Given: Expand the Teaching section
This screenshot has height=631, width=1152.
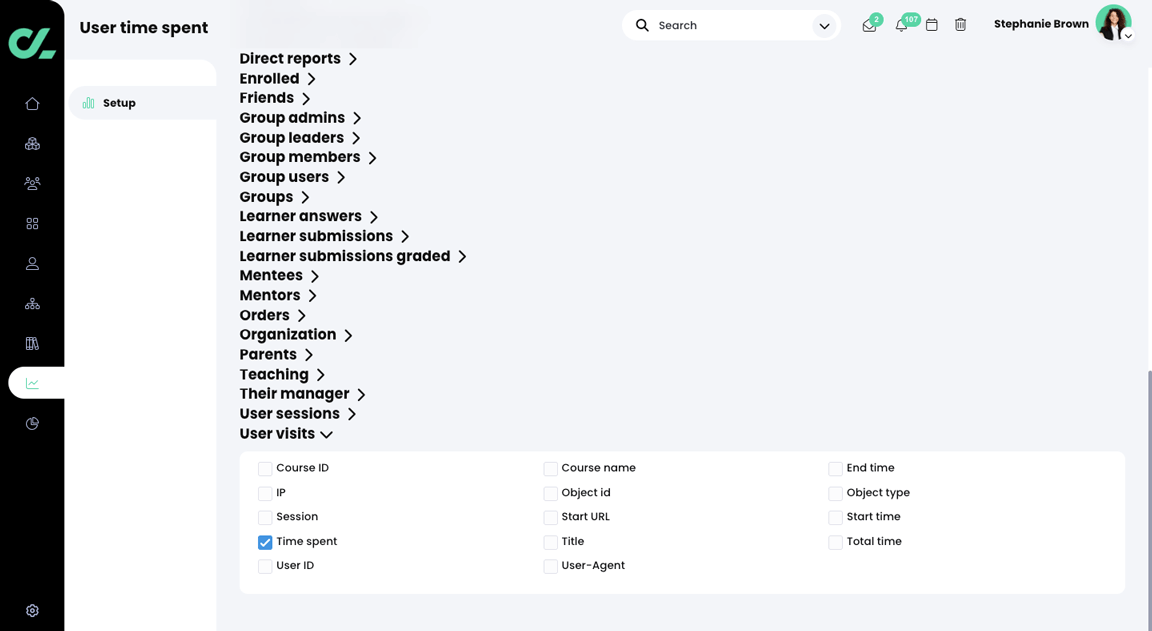Looking at the screenshot, I should 282,375.
